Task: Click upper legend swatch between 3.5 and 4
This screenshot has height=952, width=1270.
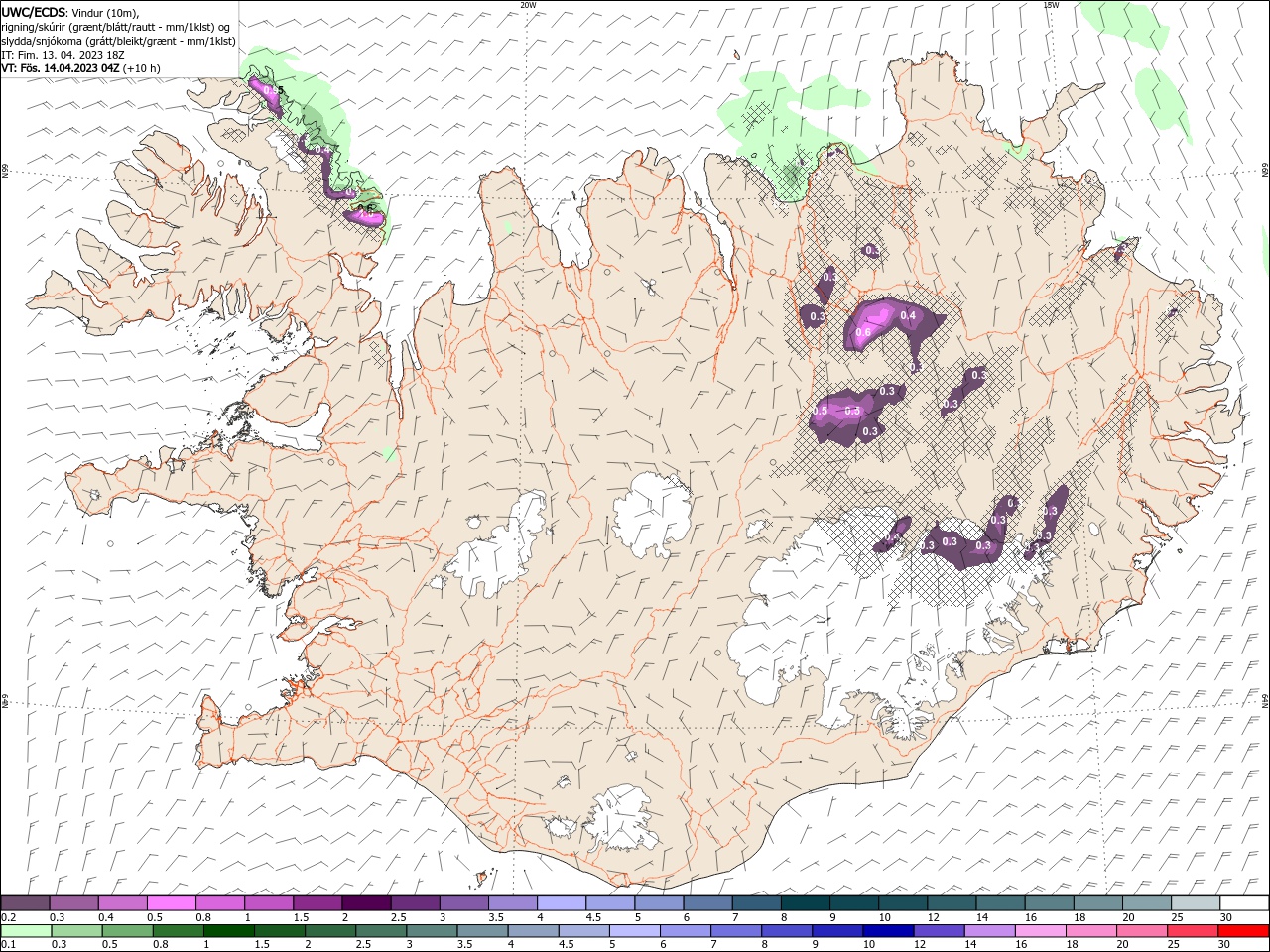Action: pyautogui.click(x=512, y=903)
